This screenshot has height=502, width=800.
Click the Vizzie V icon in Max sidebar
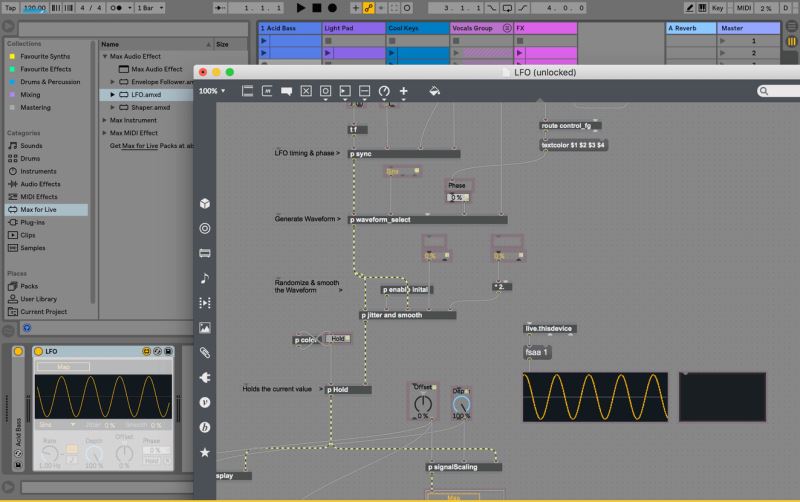tap(205, 403)
